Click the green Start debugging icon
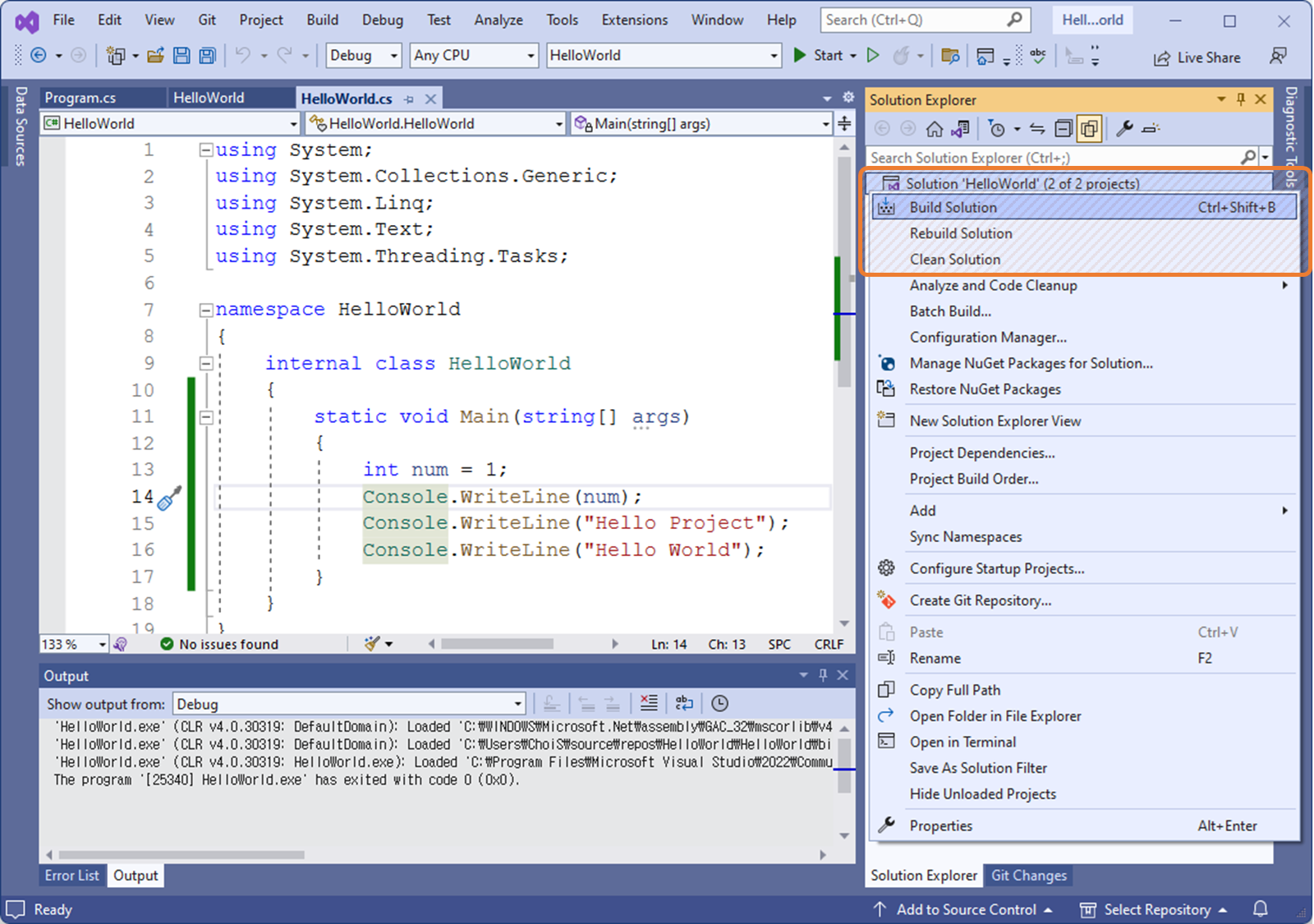1314x924 pixels. point(800,55)
